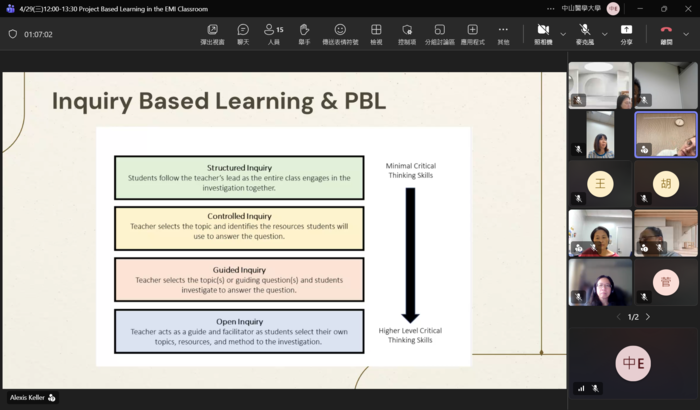Unmute the microphone (麥克風)
700x410 pixels.
point(584,34)
